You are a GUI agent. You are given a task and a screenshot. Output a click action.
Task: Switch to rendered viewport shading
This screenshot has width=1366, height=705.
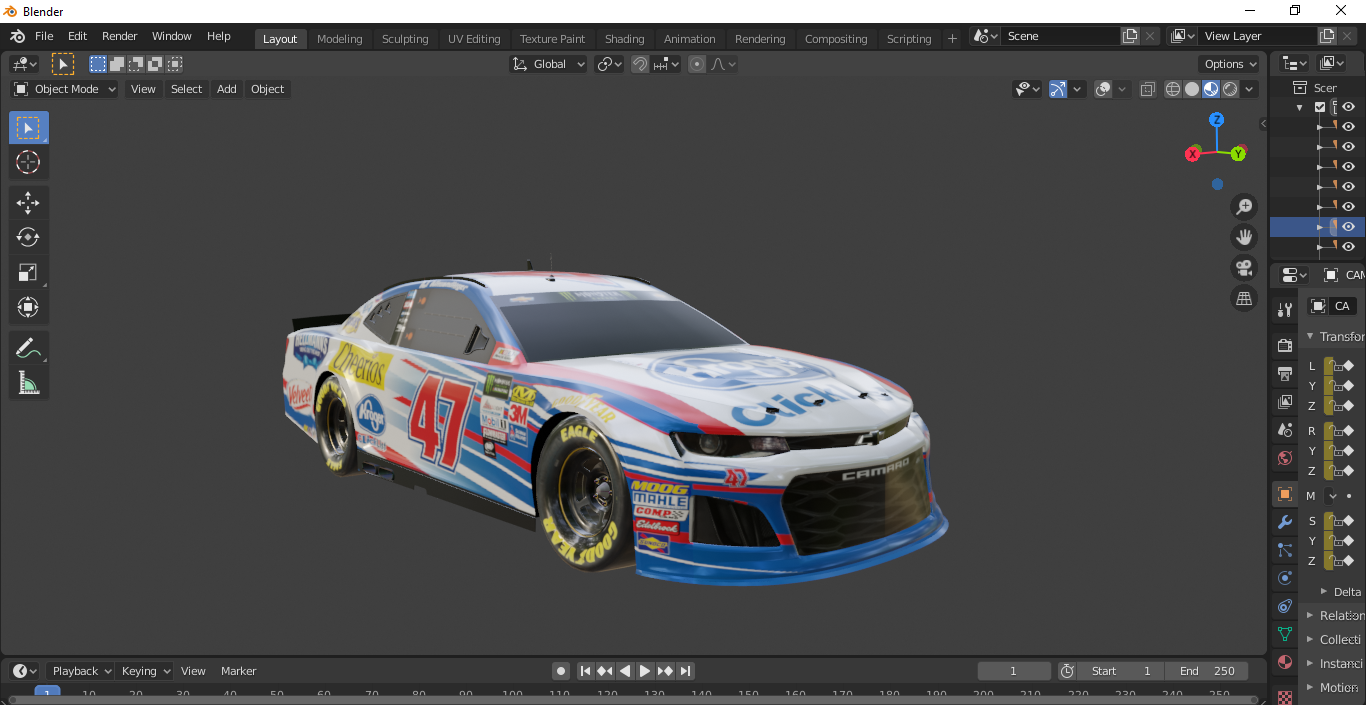1230,89
